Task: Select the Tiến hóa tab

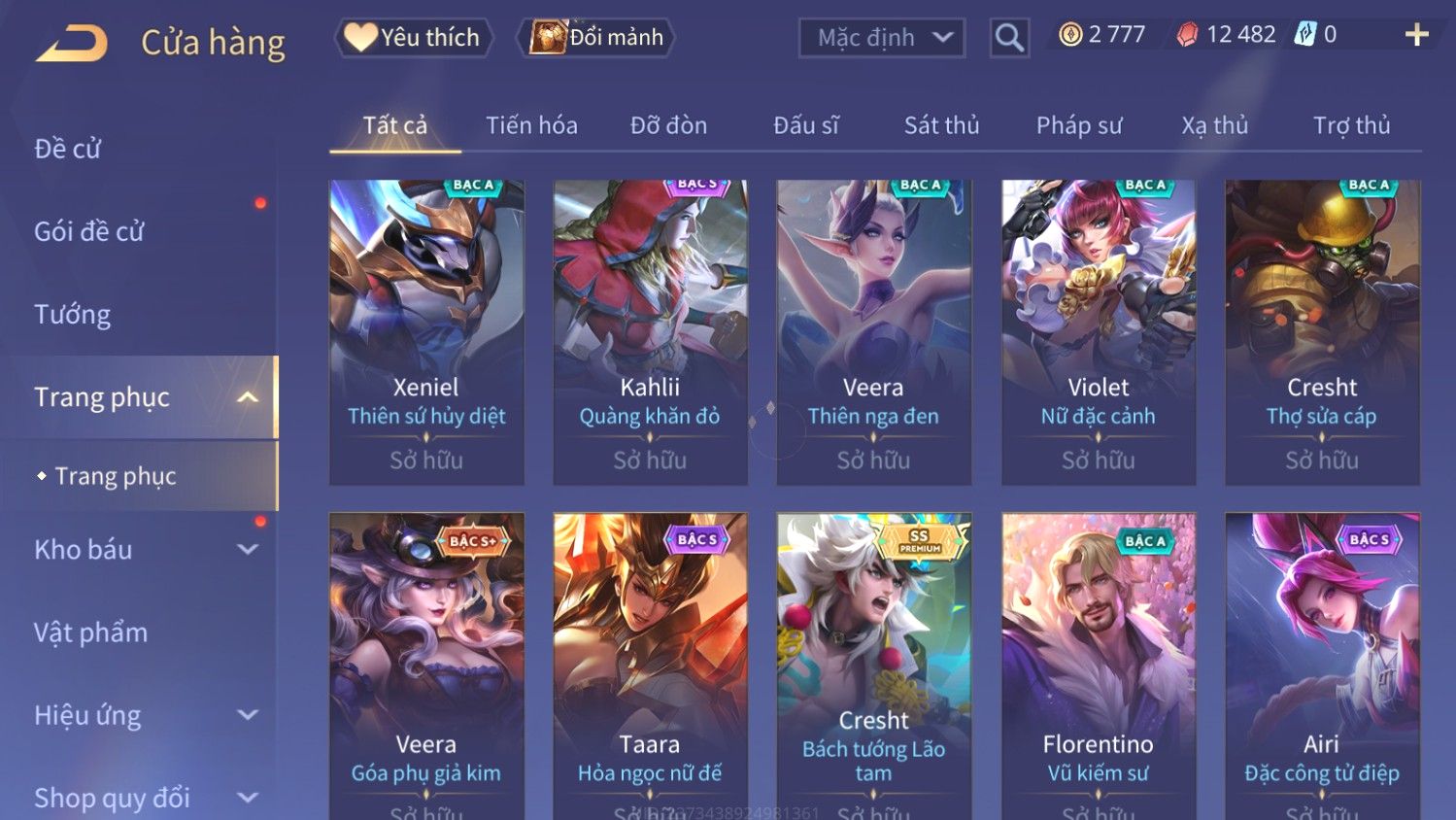Action: tap(531, 125)
